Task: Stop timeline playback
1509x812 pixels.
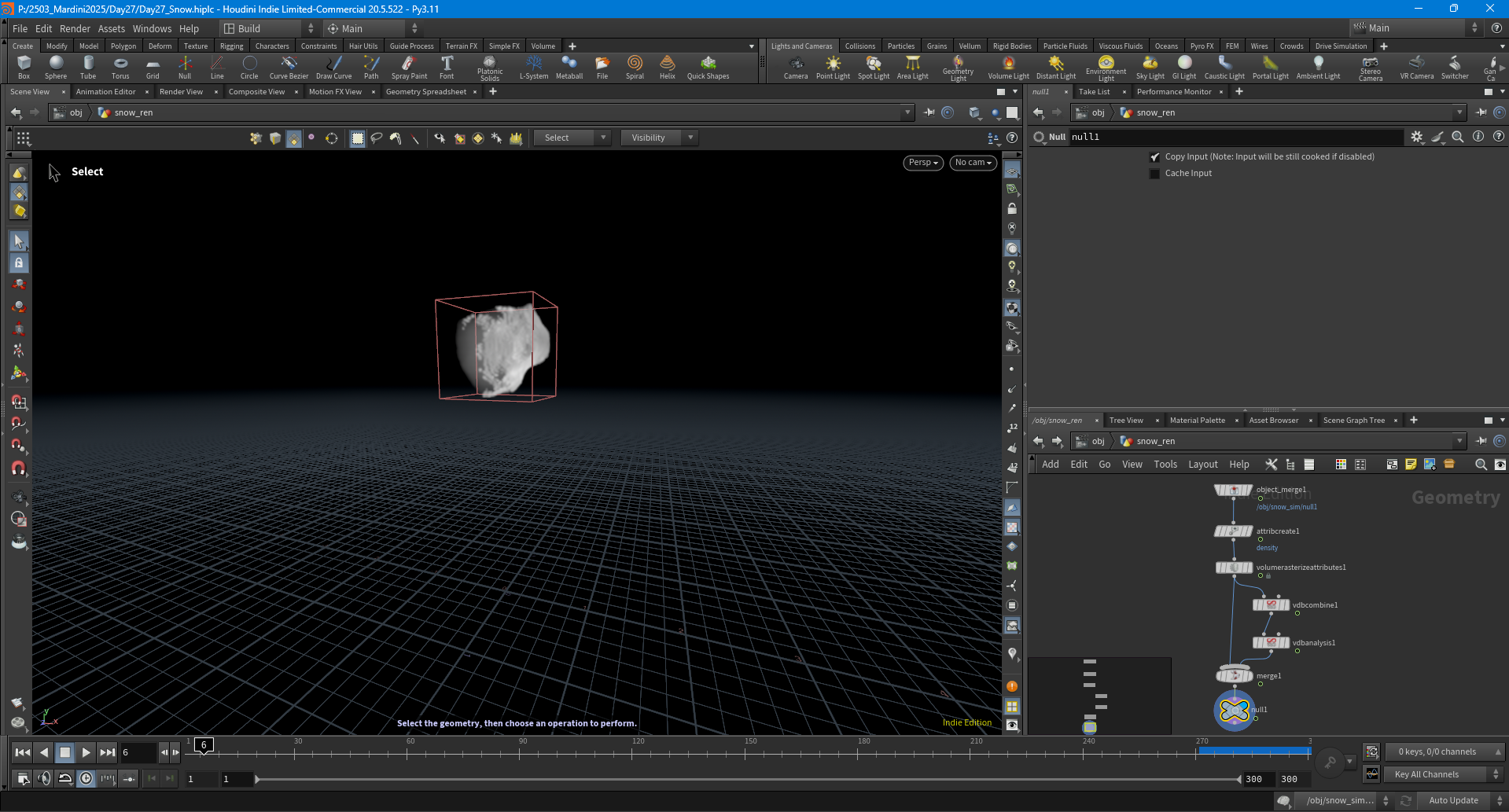Action: pyautogui.click(x=65, y=752)
